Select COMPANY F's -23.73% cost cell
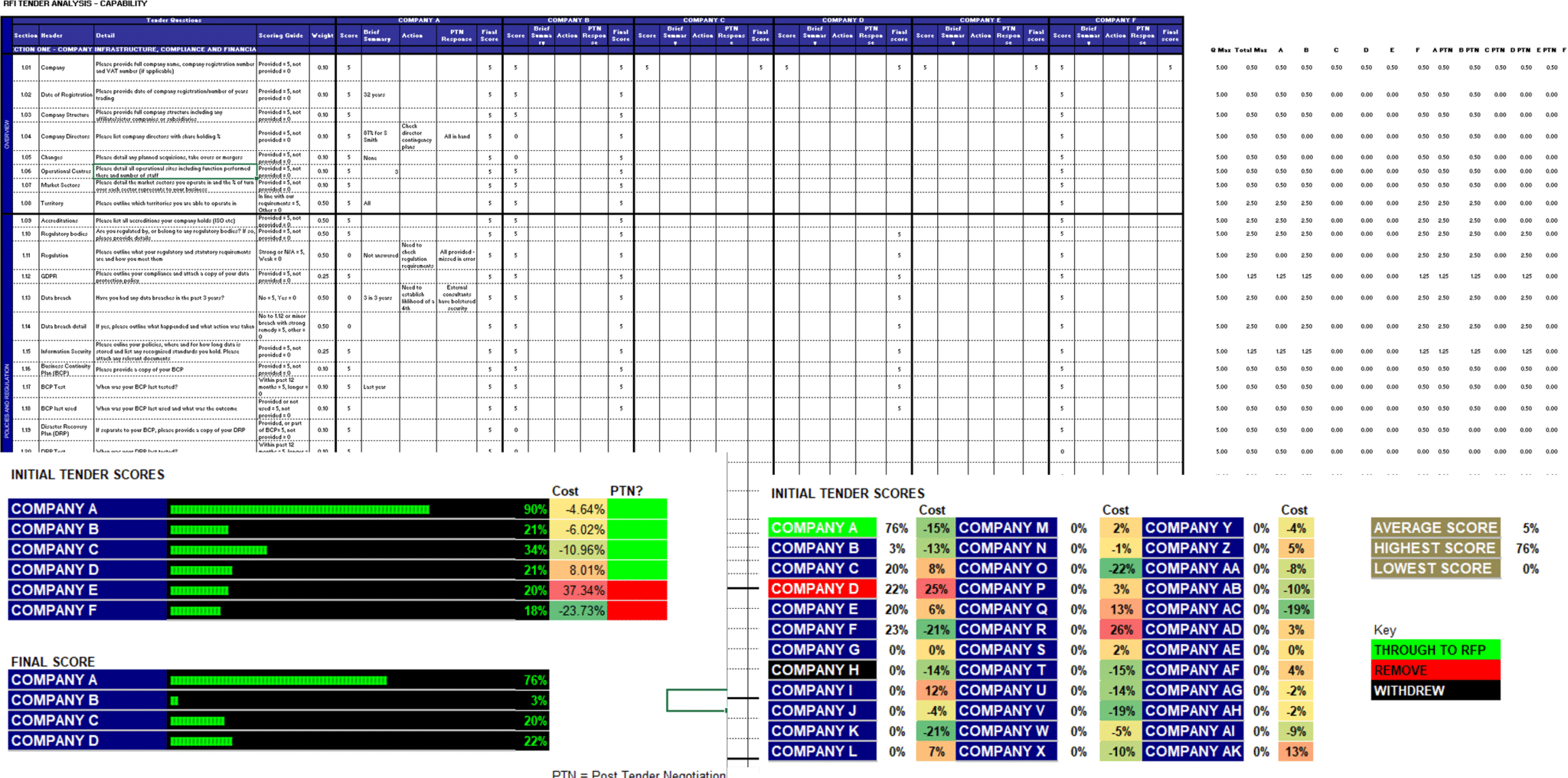 coord(578,610)
